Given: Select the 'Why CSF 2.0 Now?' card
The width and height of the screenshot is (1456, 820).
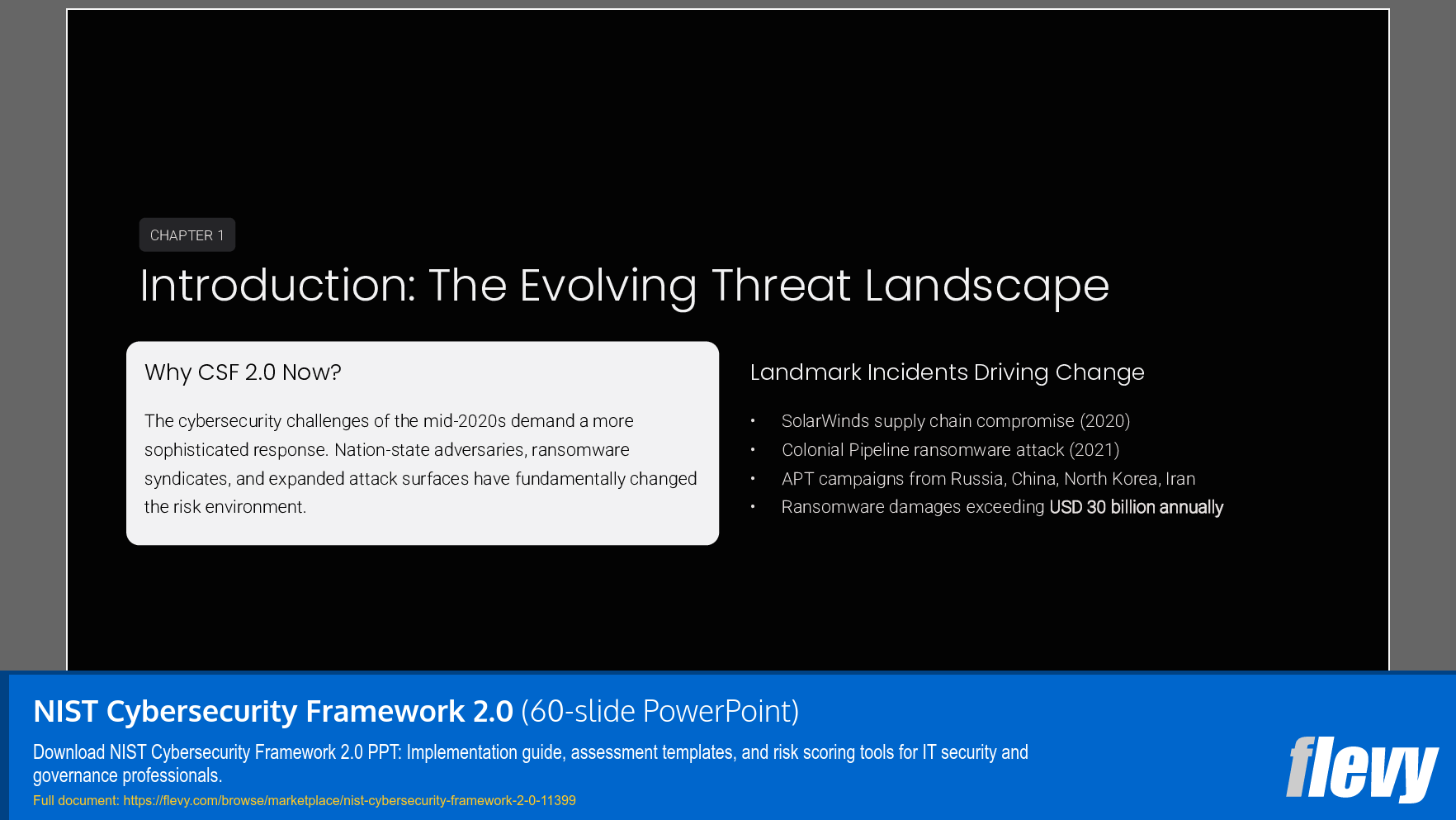Looking at the screenshot, I should point(422,443).
